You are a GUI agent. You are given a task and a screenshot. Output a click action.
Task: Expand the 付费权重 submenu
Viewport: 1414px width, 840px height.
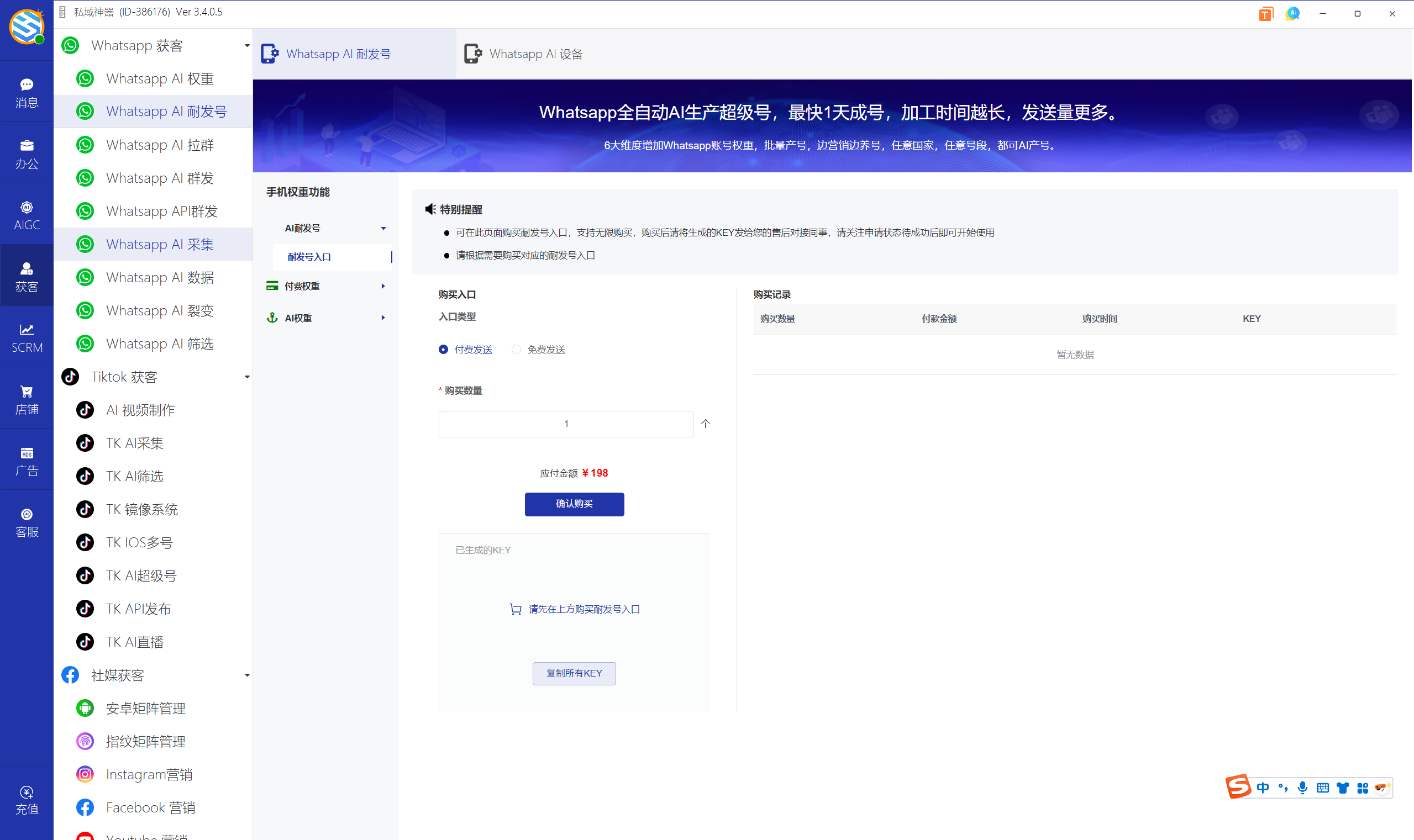[x=326, y=287]
